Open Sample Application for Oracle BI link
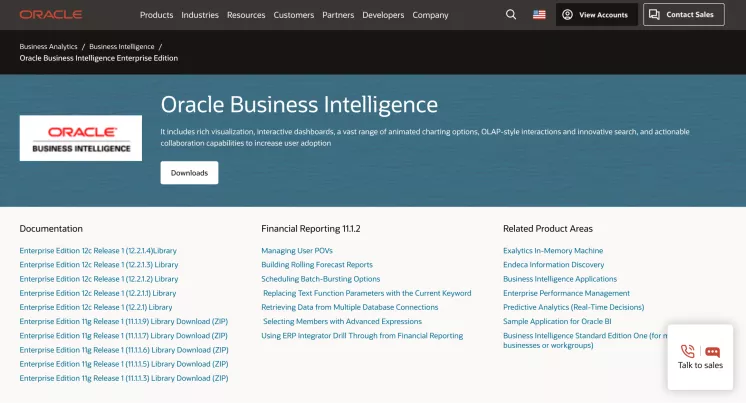The image size is (746, 403). pyautogui.click(x=557, y=322)
